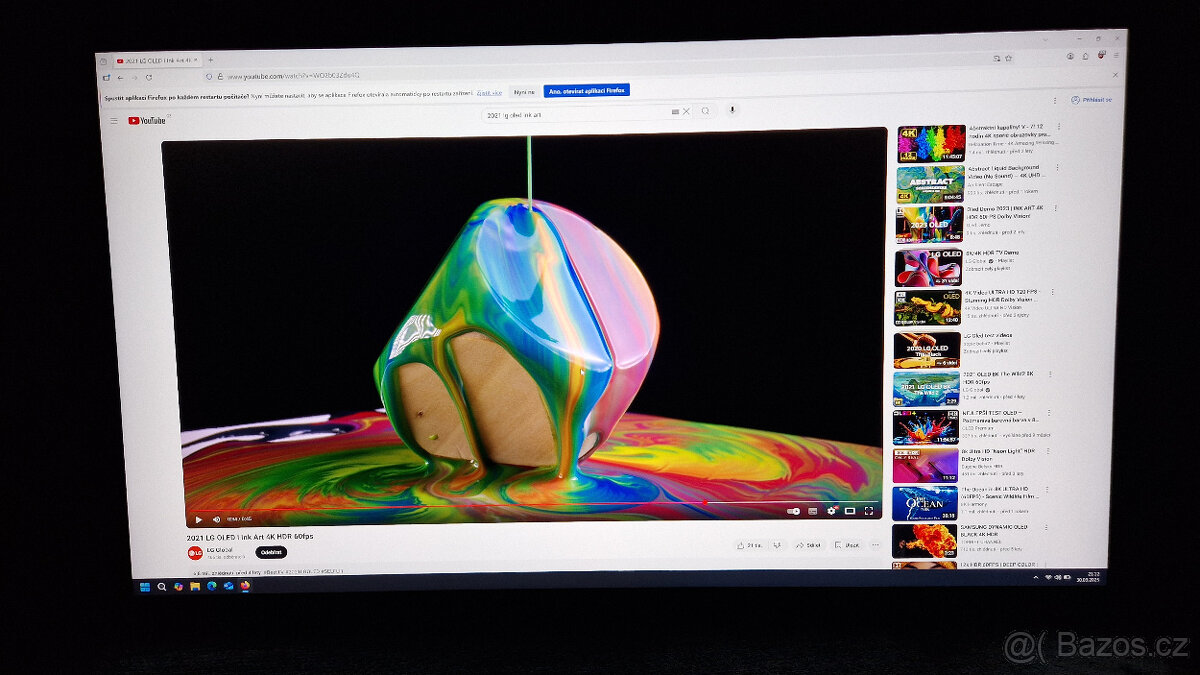Open options for the Abstract Liquid Background video
The width and height of the screenshot is (1200, 675).
(x=1058, y=168)
